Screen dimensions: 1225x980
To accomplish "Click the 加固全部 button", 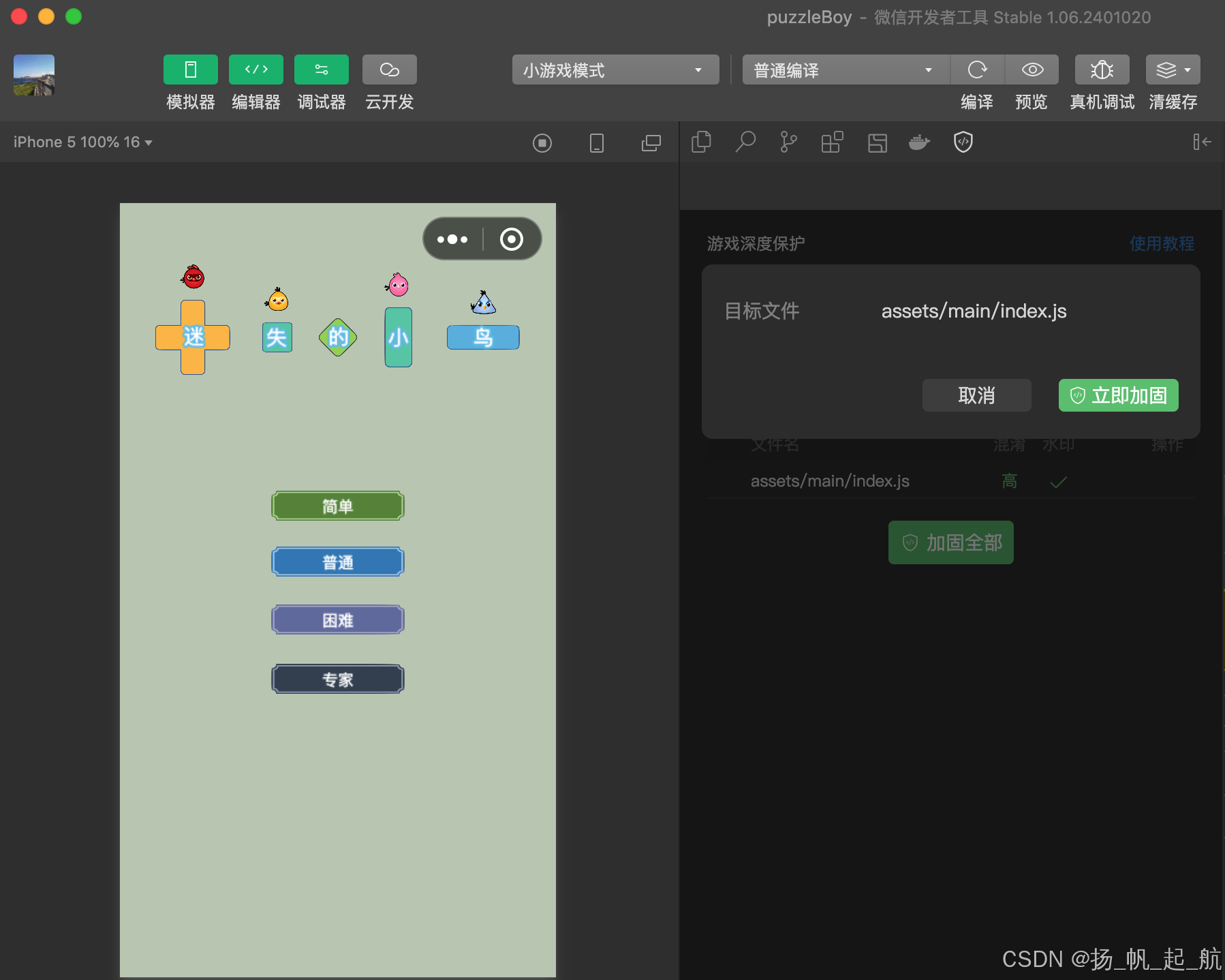I will (950, 542).
